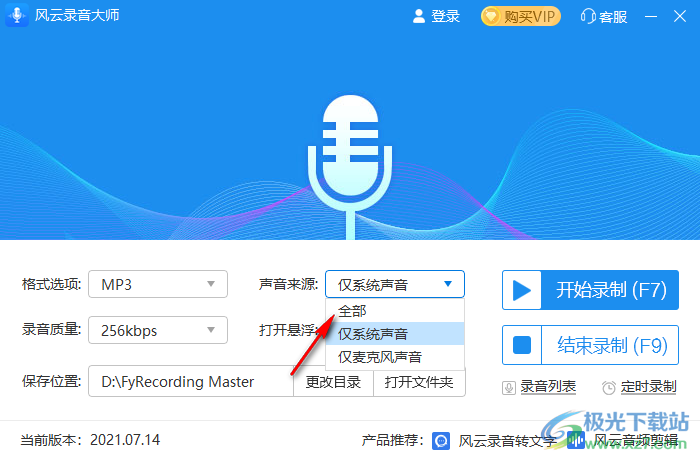Viewport: 700px width, 460px height.
Task: Click the large microphone graphic
Action: click(x=350, y=166)
